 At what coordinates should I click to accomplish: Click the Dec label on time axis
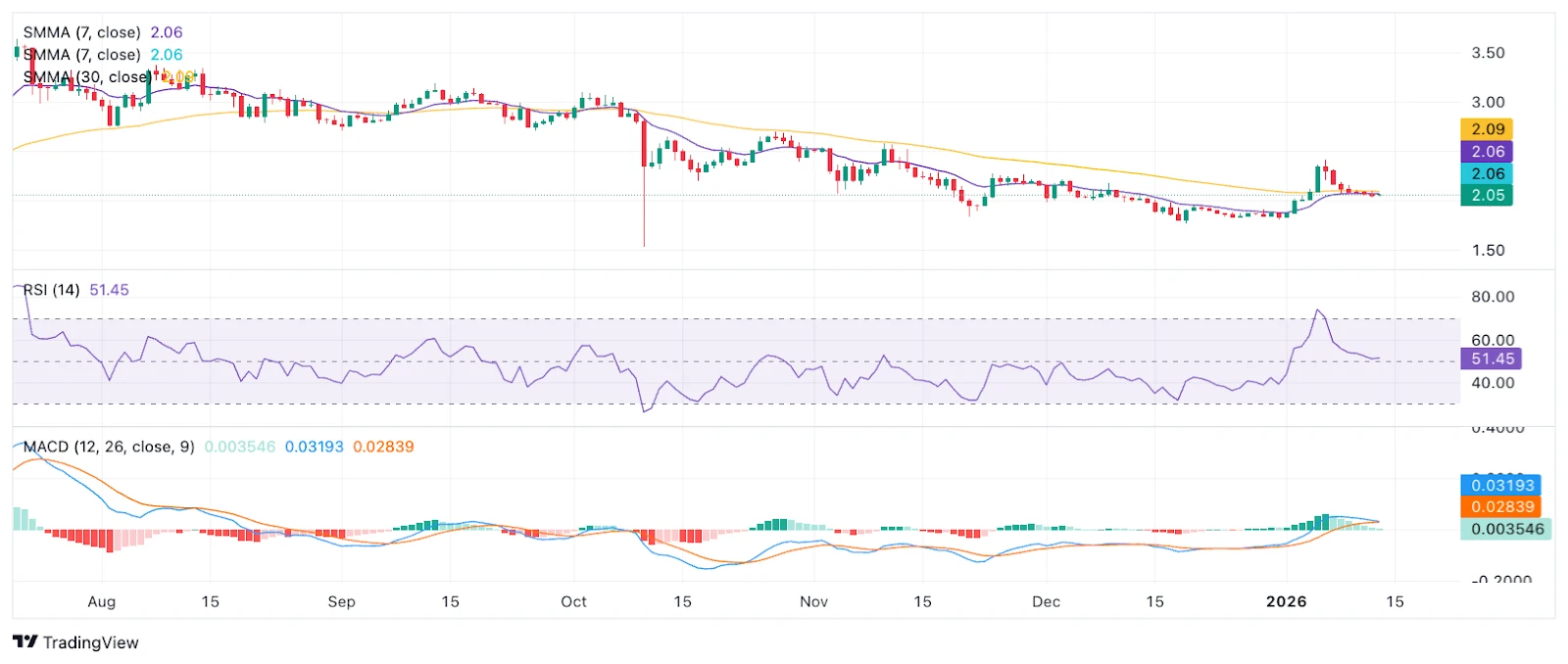click(x=1046, y=601)
